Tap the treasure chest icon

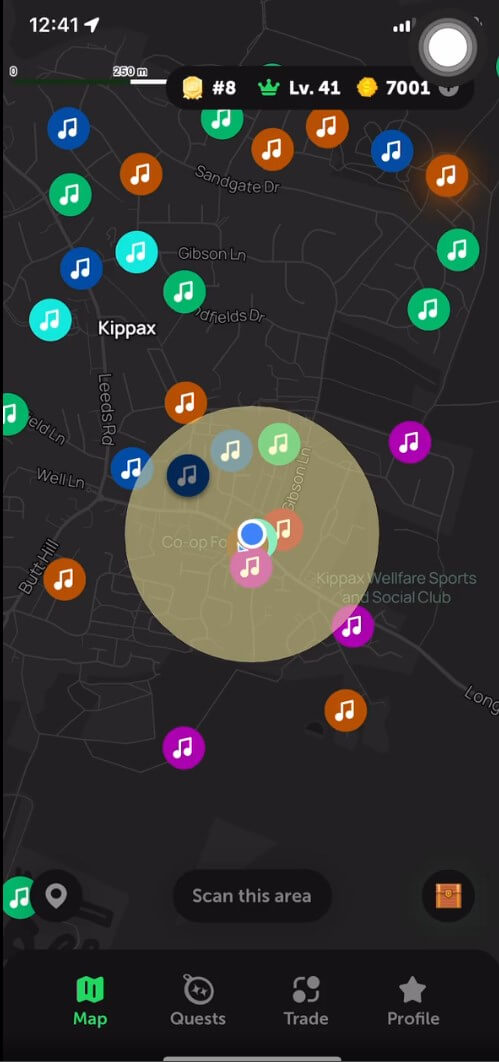448,896
